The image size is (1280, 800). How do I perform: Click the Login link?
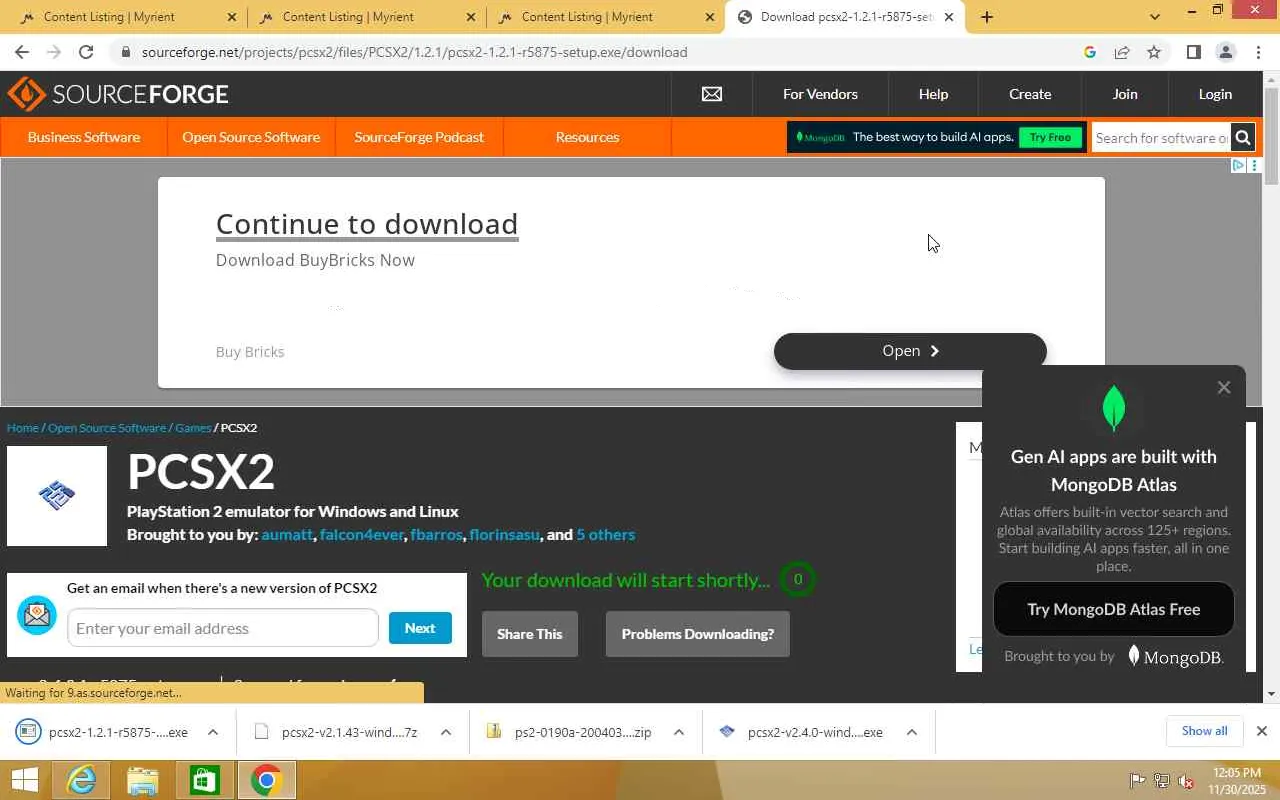(1215, 94)
